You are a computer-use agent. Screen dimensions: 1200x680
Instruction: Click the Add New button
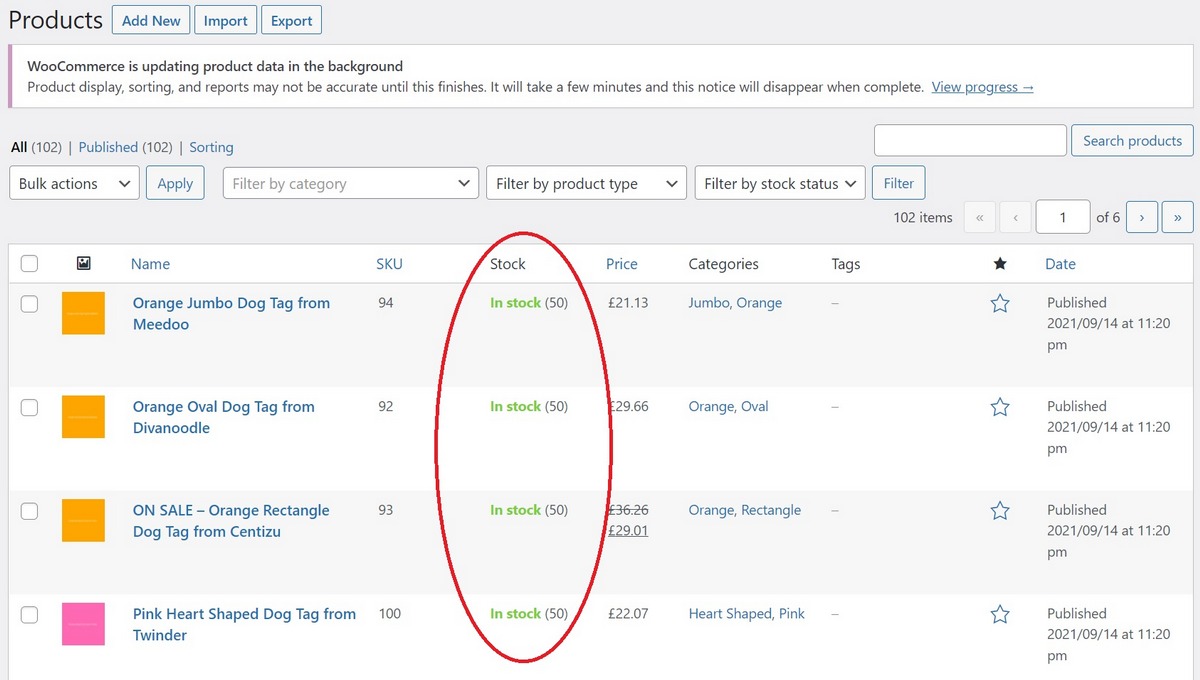(151, 20)
